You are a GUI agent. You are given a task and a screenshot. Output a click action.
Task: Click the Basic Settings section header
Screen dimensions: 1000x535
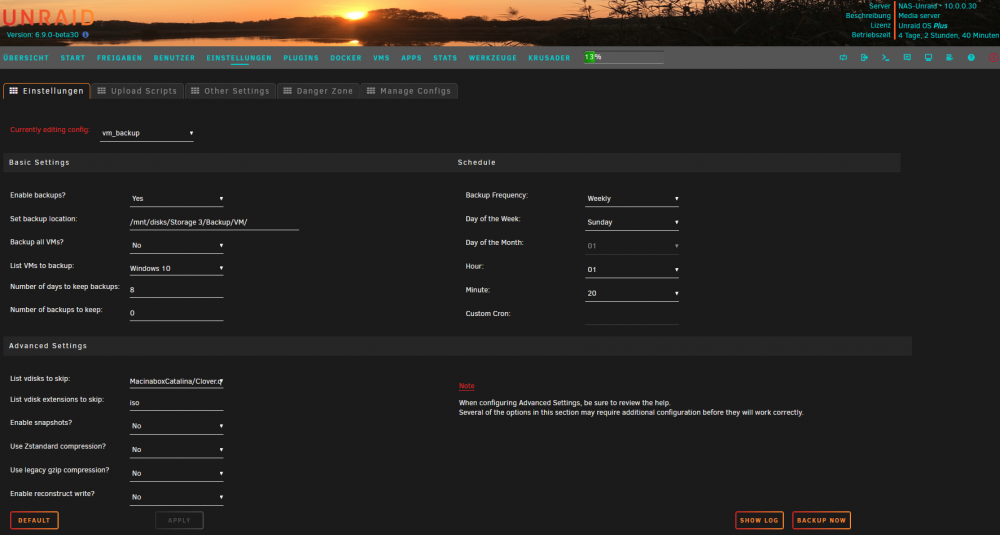(x=40, y=163)
